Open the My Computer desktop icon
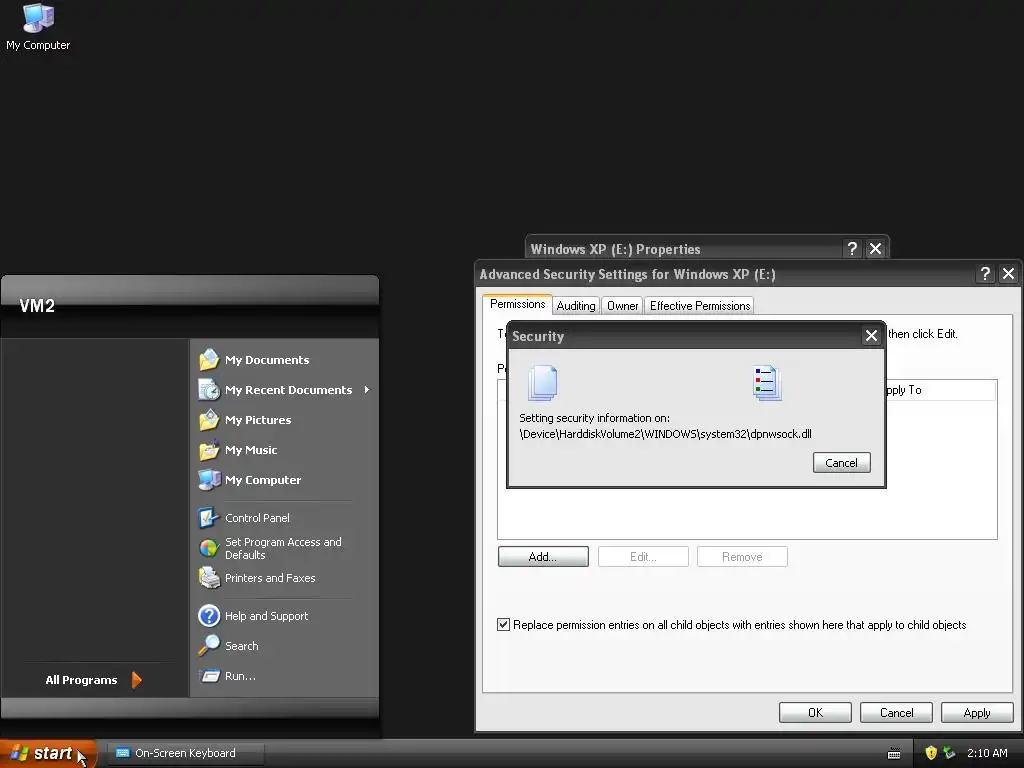 [38, 27]
